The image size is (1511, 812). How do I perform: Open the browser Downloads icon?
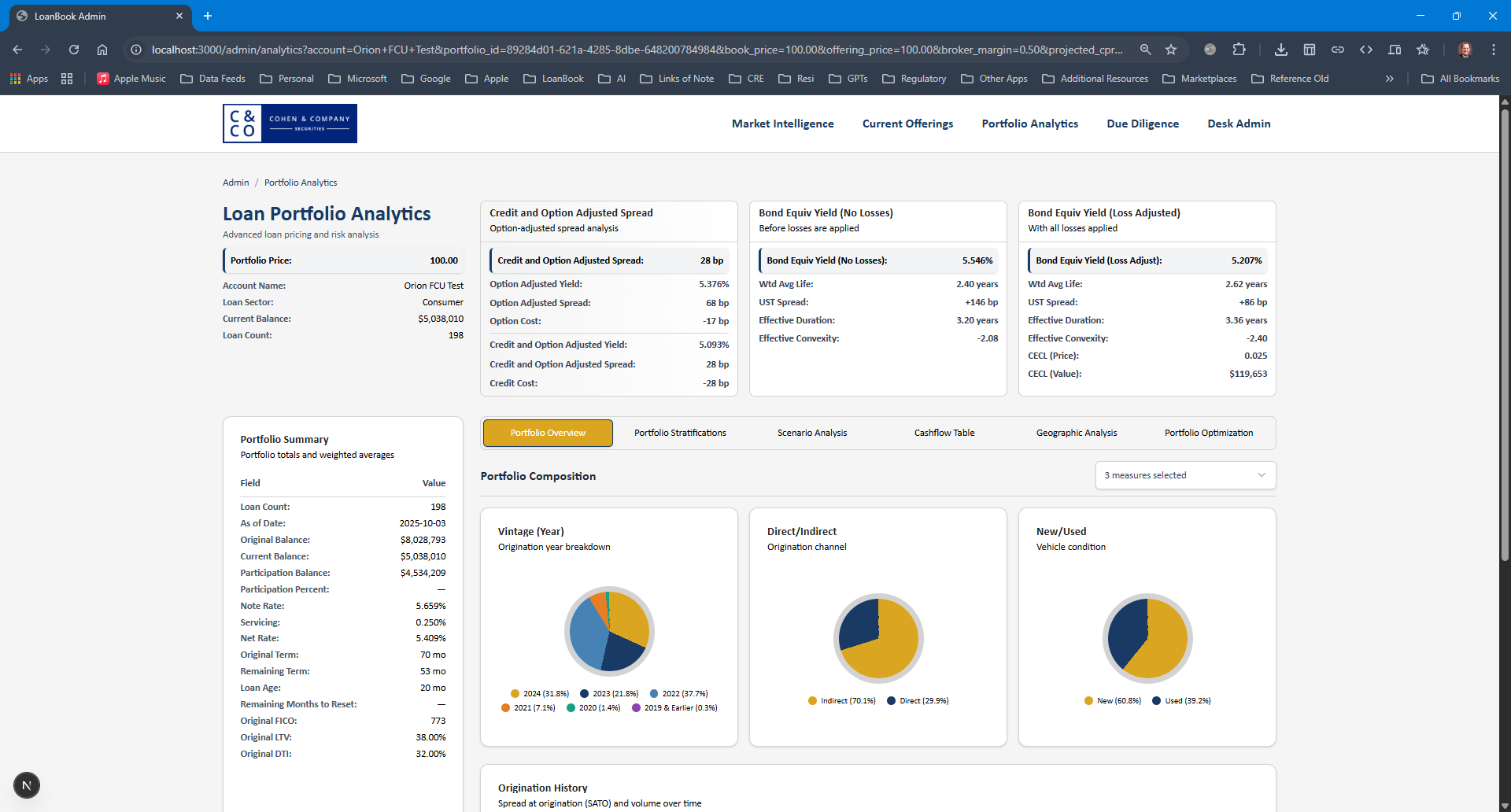tap(1280, 49)
